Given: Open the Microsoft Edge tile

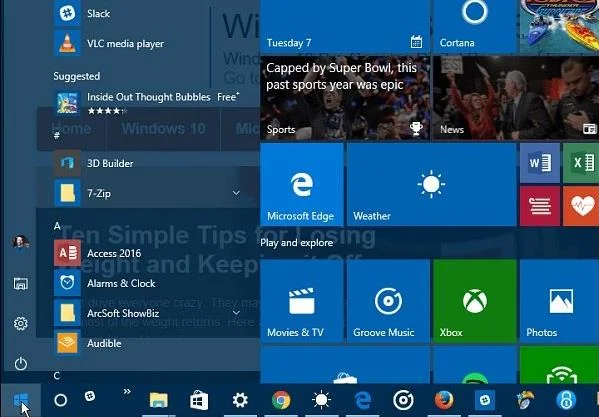Looking at the screenshot, I should (x=301, y=184).
